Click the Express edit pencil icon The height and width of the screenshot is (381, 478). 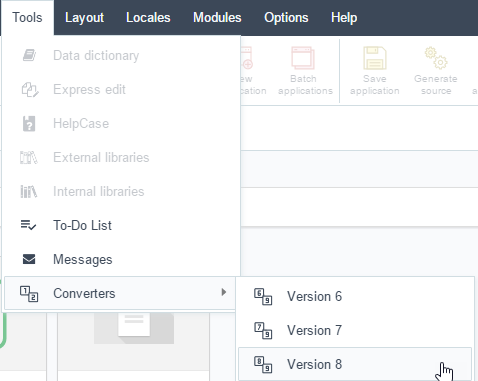(30, 89)
